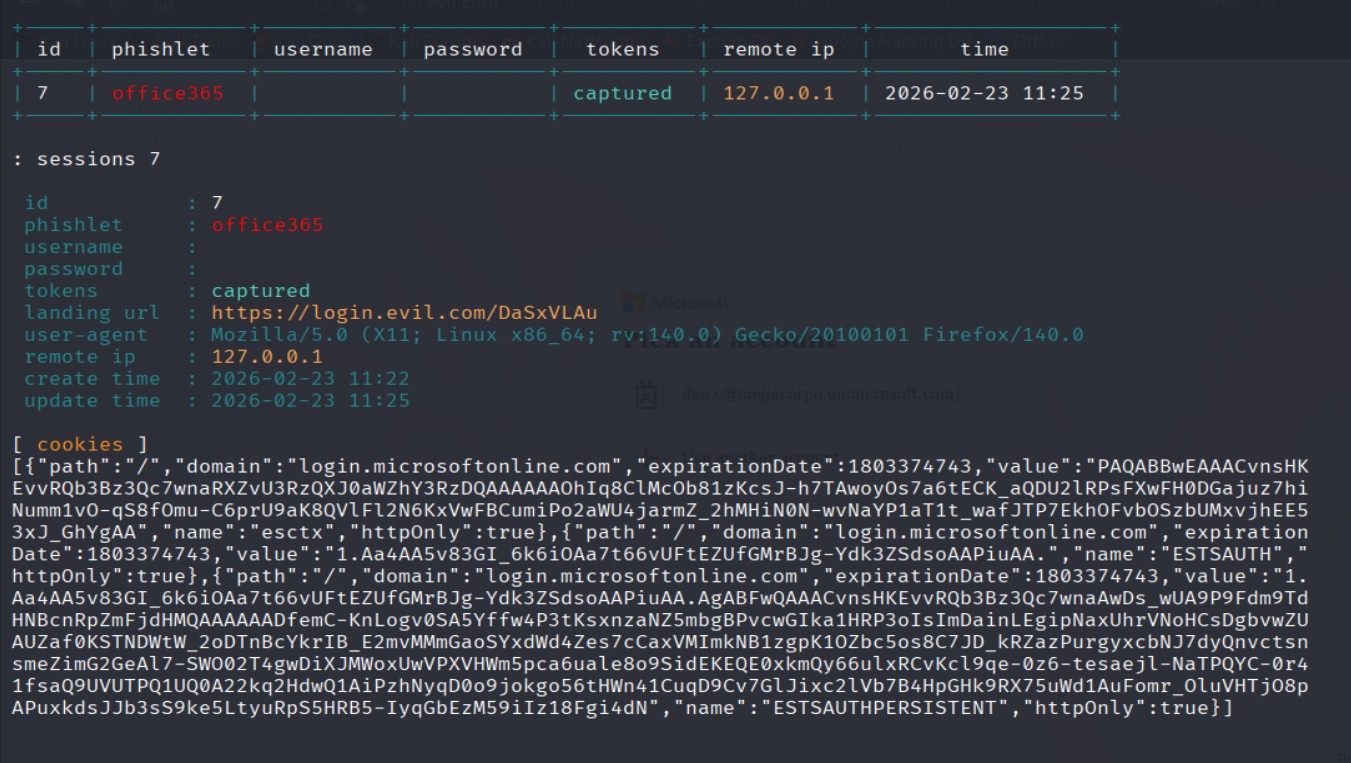This screenshot has height=763, width=1351.
Task: Click the avatar icon beside the dan.c account
Action: 646,395
